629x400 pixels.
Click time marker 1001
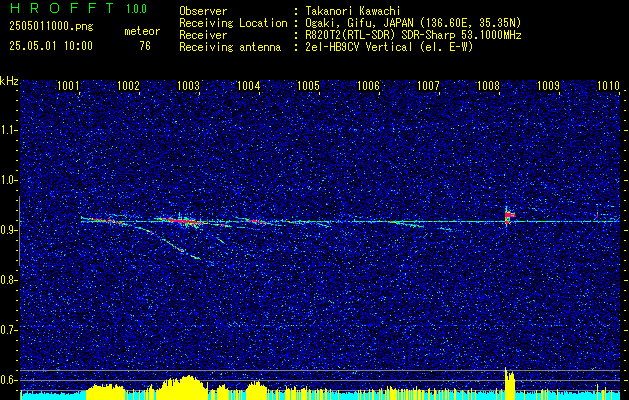click(x=68, y=85)
